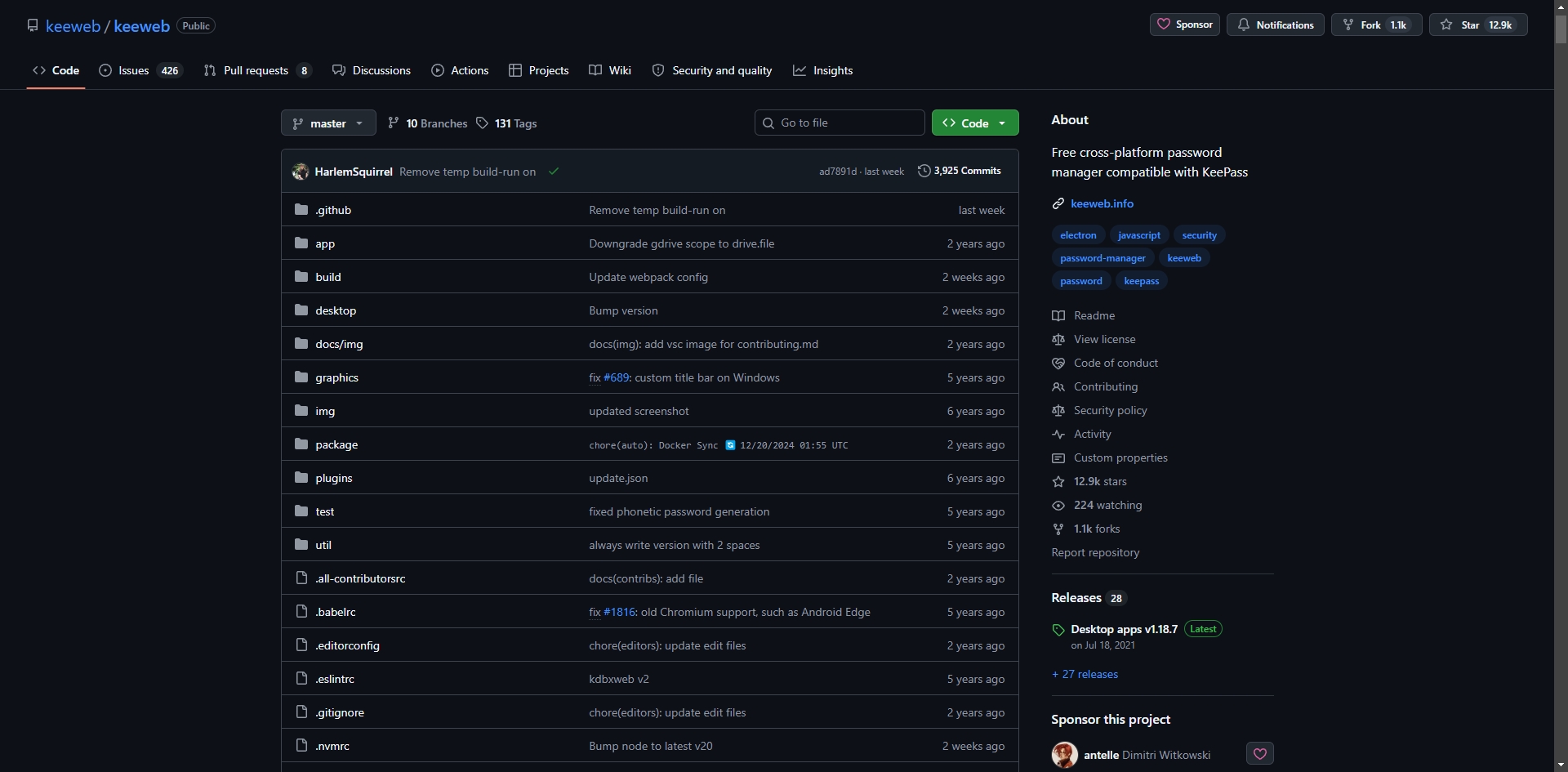1568x772 pixels.
Task: Click the keeweb owner name link
Action: pyautogui.click(x=73, y=26)
